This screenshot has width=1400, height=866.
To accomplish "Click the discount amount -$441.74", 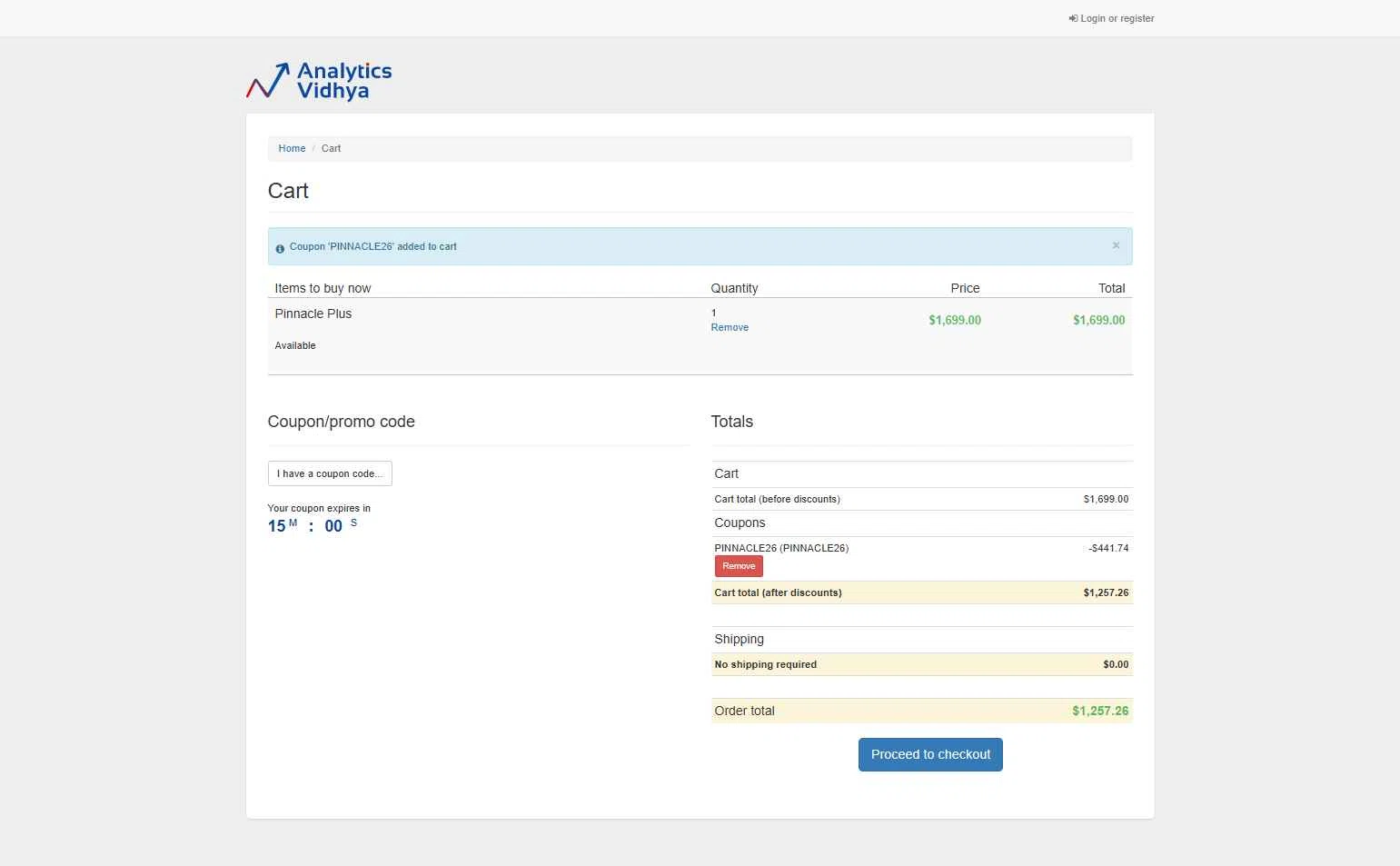I will (x=1108, y=548).
